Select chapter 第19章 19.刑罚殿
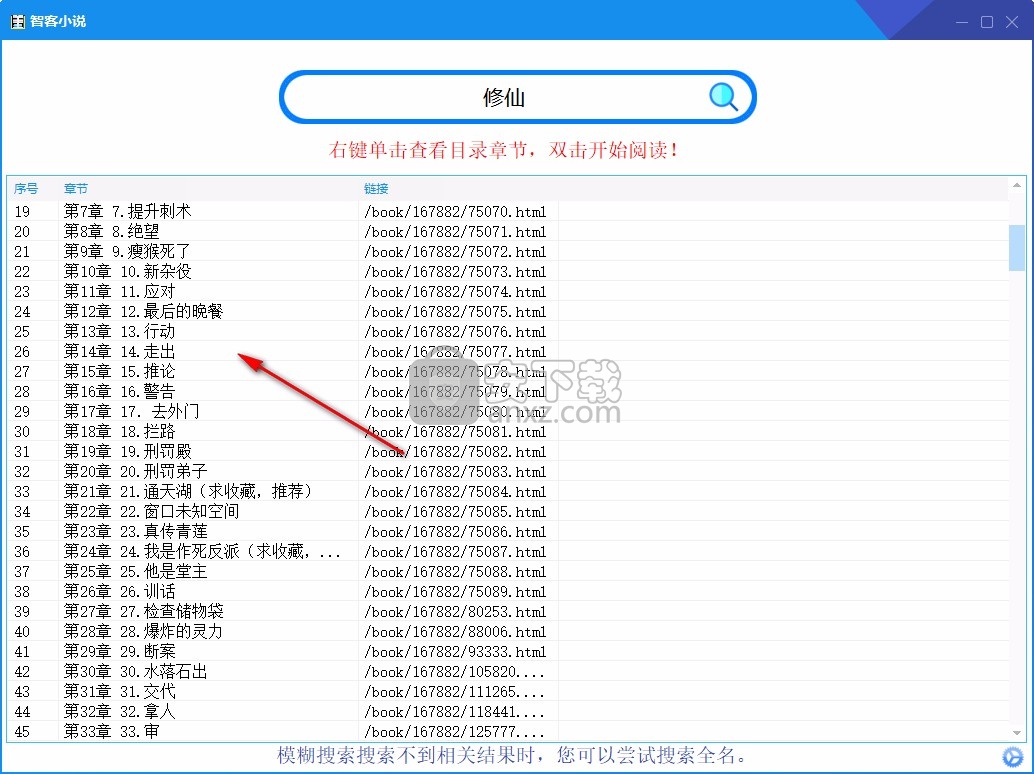Image resolution: width=1034 pixels, height=774 pixels. click(127, 452)
